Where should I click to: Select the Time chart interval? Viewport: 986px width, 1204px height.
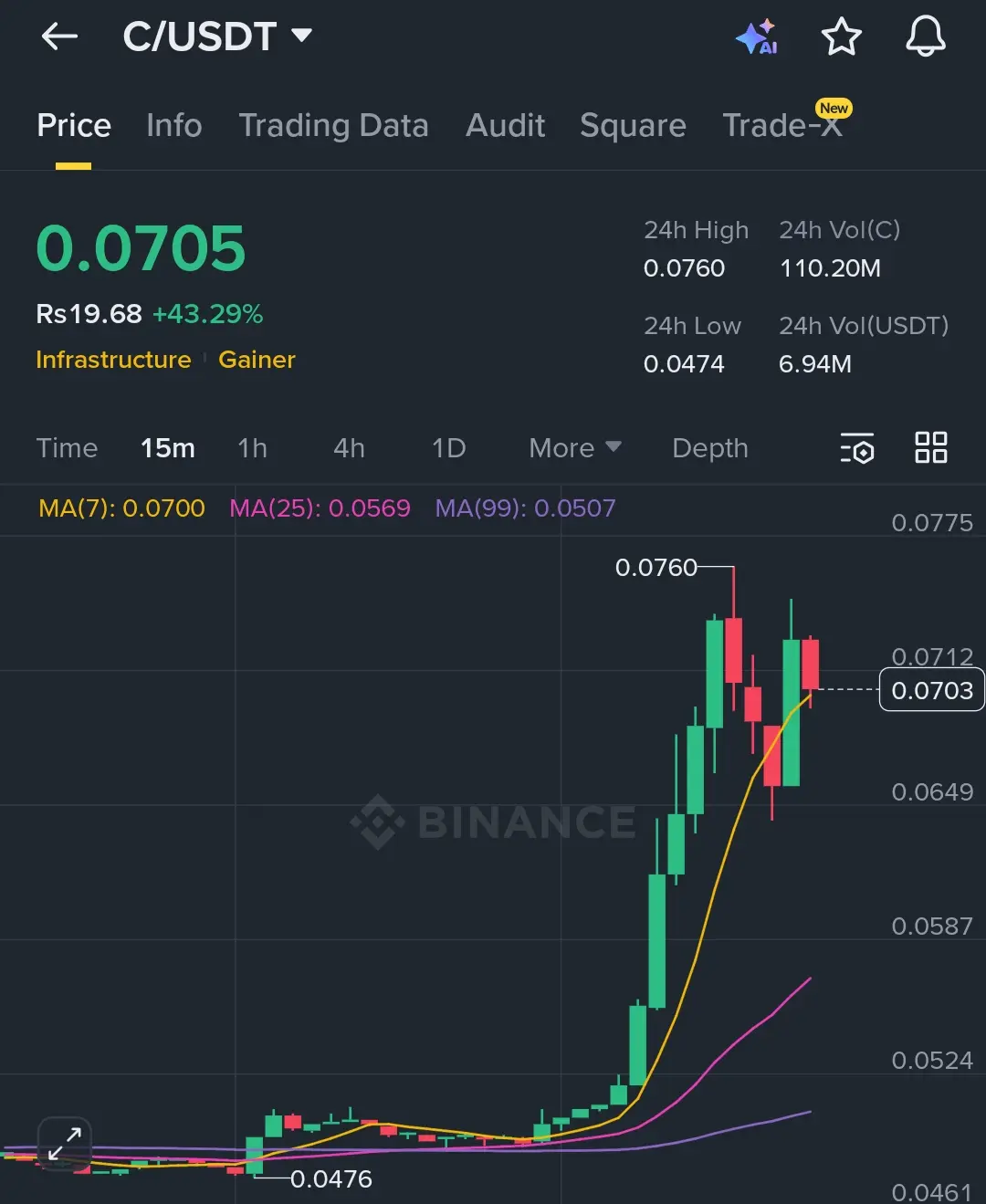(67, 448)
